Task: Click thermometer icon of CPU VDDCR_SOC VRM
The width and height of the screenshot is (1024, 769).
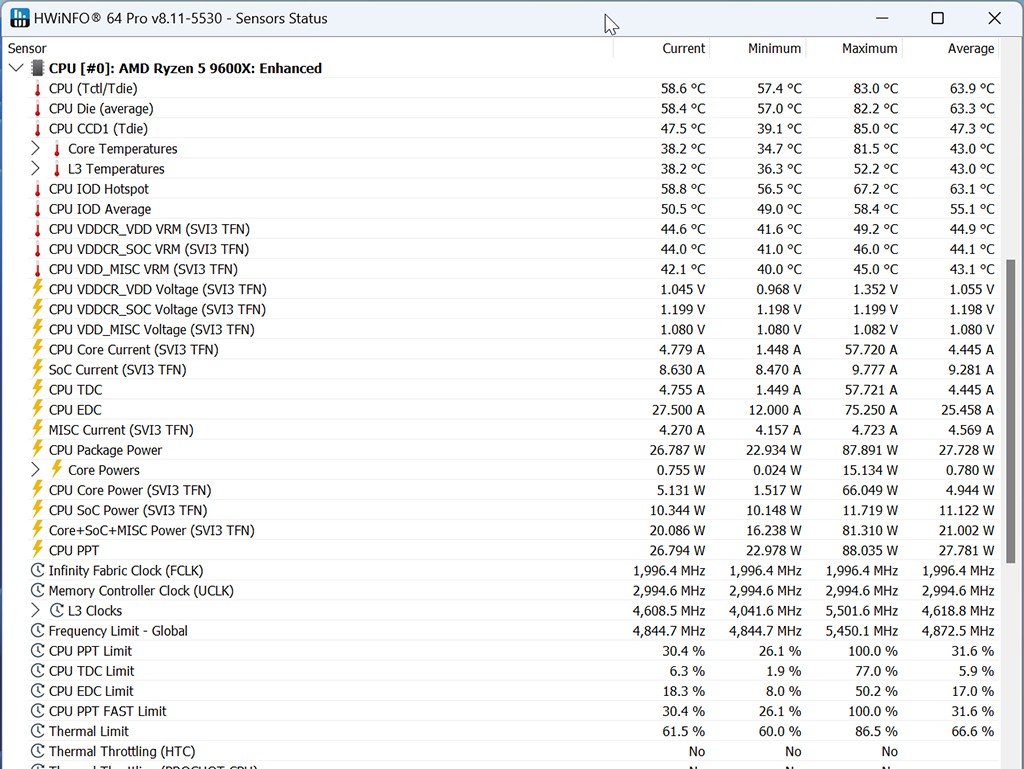Action: (38, 249)
